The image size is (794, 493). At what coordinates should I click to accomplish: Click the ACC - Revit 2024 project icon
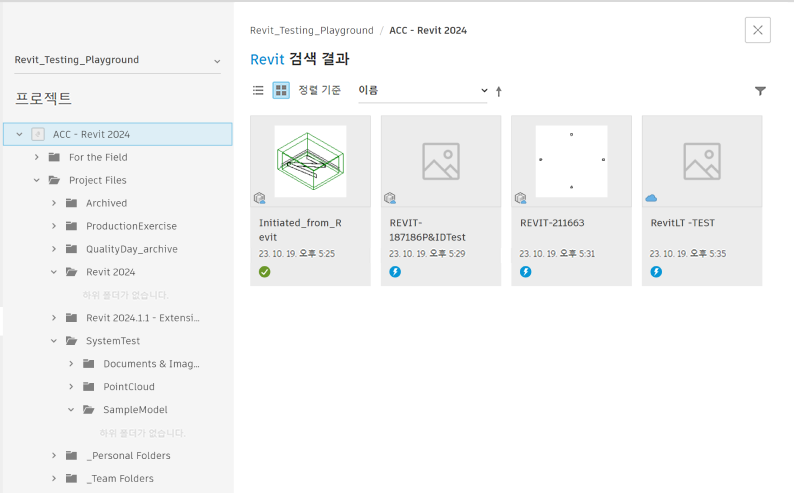point(38,134)
